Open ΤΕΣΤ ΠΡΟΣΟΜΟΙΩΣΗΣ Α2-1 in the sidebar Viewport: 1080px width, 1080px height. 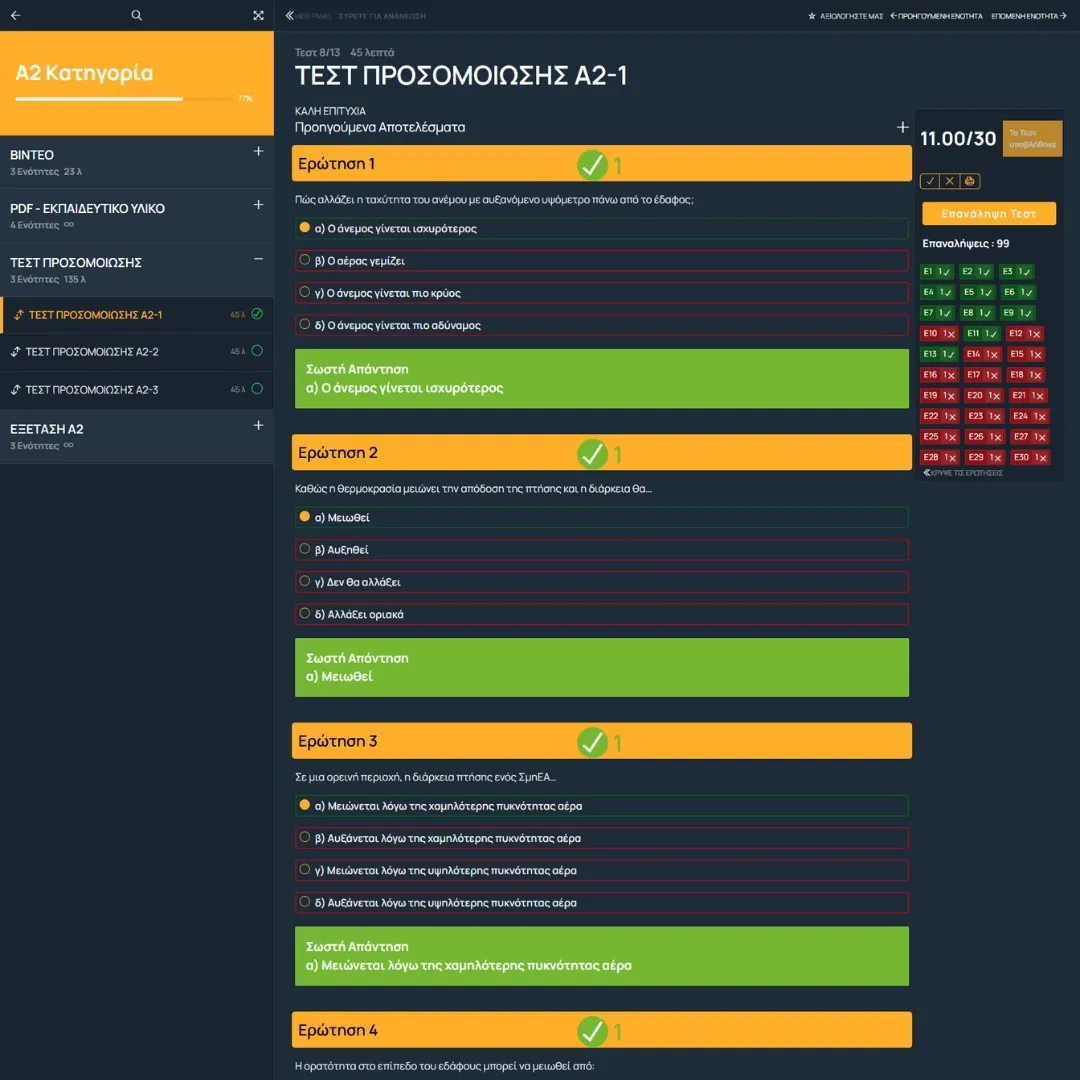(137, 315)
